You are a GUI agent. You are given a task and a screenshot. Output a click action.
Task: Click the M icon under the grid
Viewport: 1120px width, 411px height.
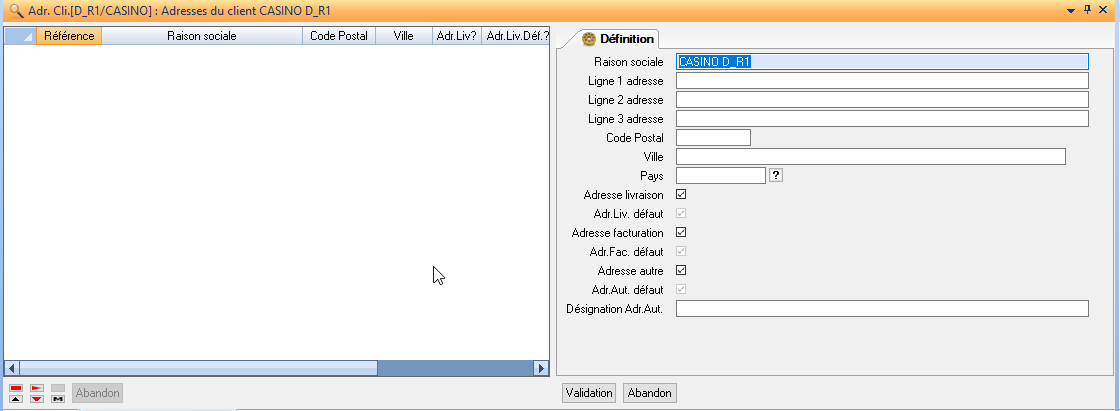coord(58,398)
